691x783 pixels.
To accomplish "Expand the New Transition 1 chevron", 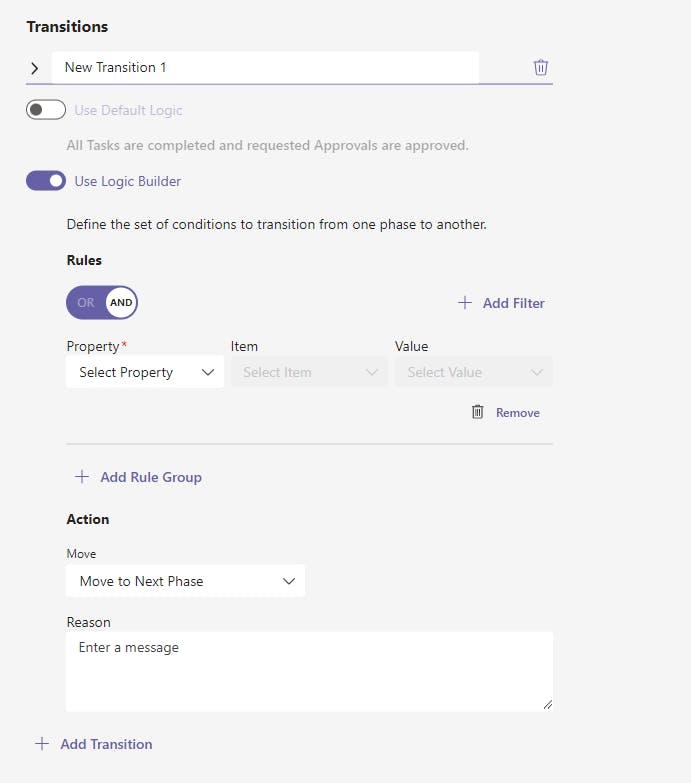I will point(35,68).
